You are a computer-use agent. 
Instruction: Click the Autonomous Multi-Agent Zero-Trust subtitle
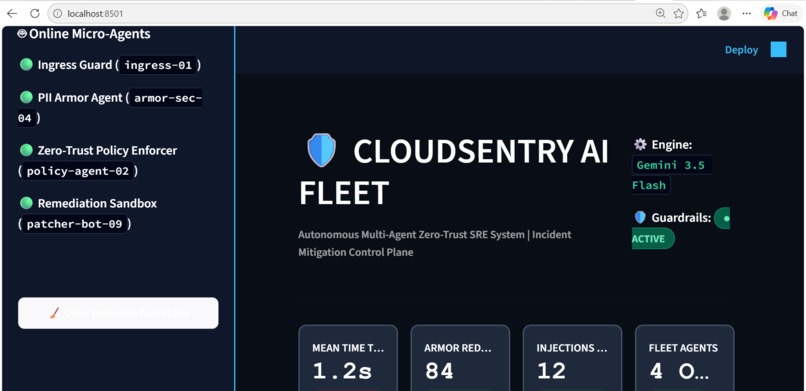pos(434,244)
